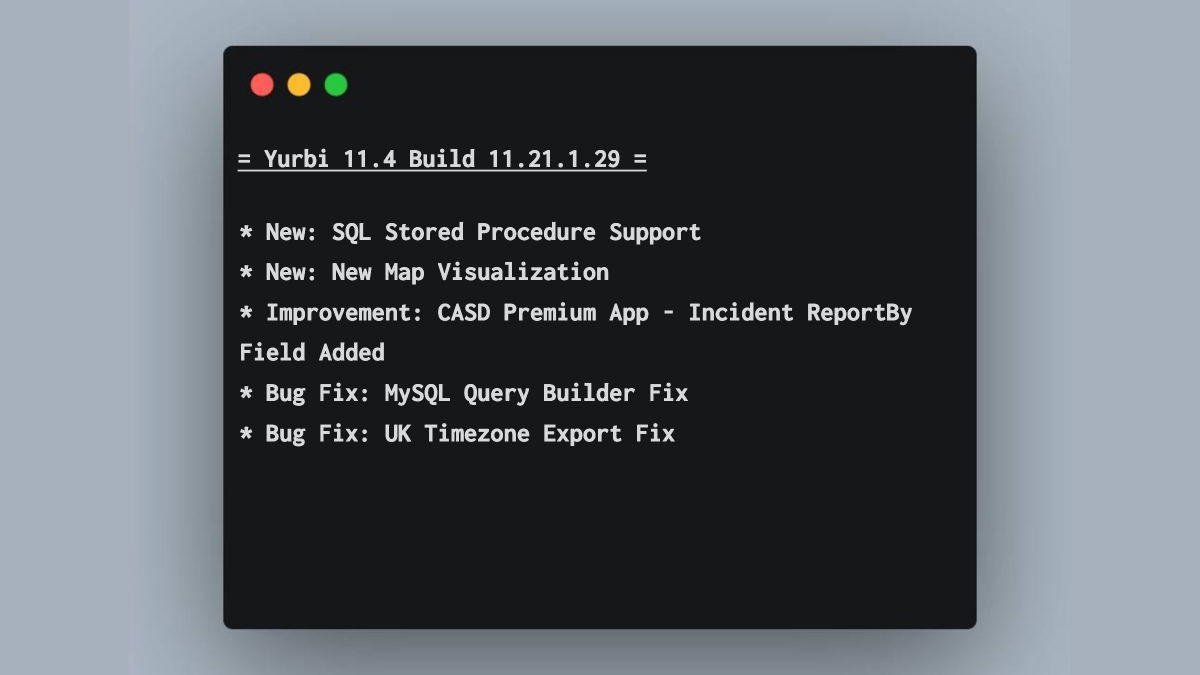Click the UK Timezone Export Fix line
The width and height of the screenshot is (1200, 675).
pyautogui.click(x=457, y=434)
